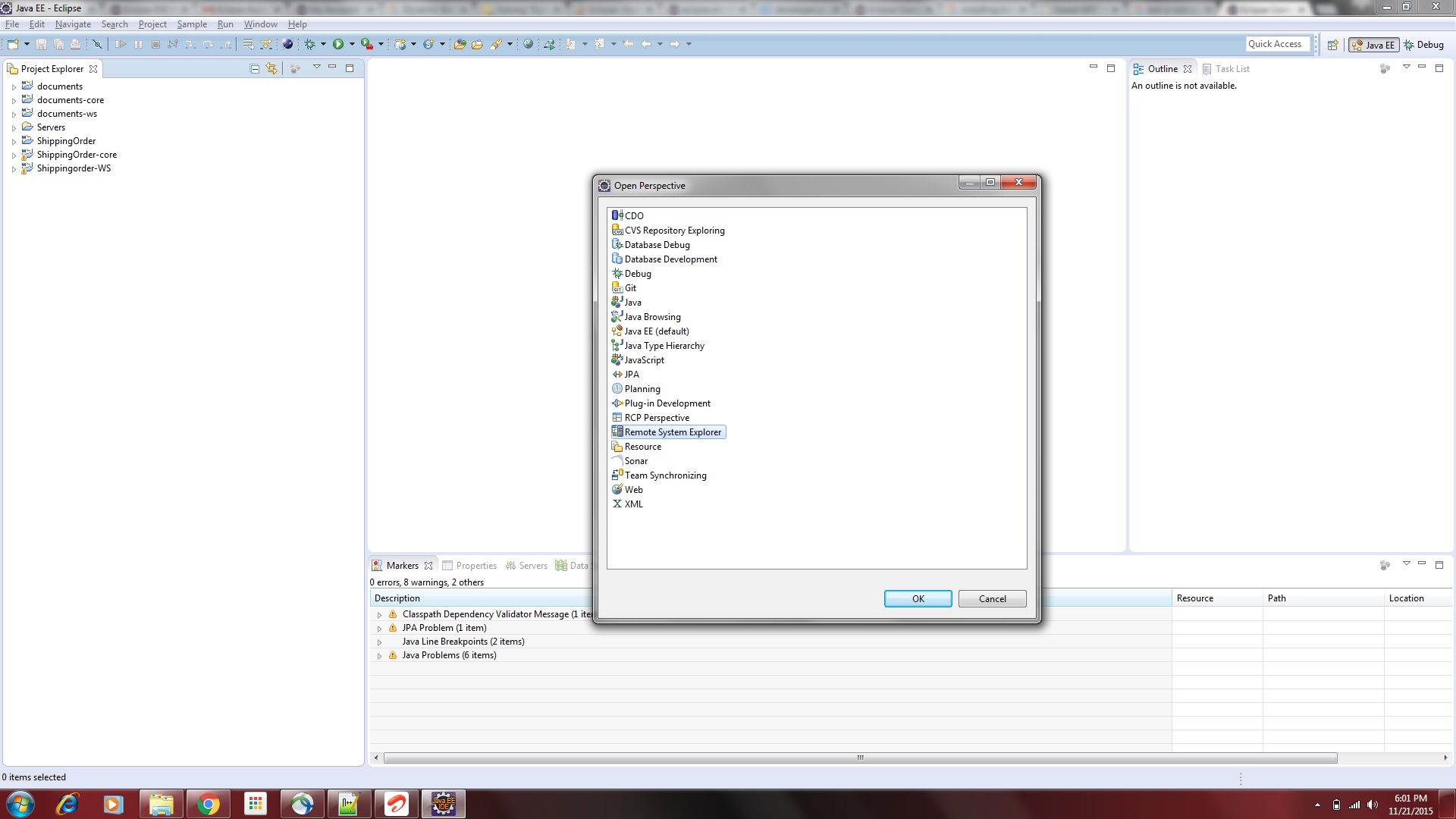1456x819 pixels.
Task: Maximize the Outline view panel
Action: pyautogui.click(x=1439, y=67)
